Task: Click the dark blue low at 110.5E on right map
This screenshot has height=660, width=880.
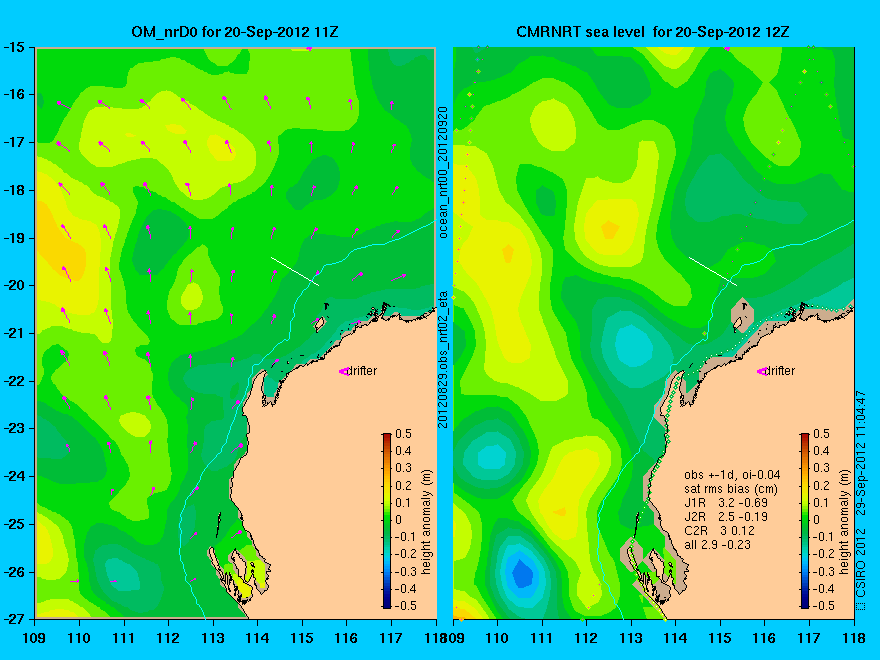Action: 522,574
